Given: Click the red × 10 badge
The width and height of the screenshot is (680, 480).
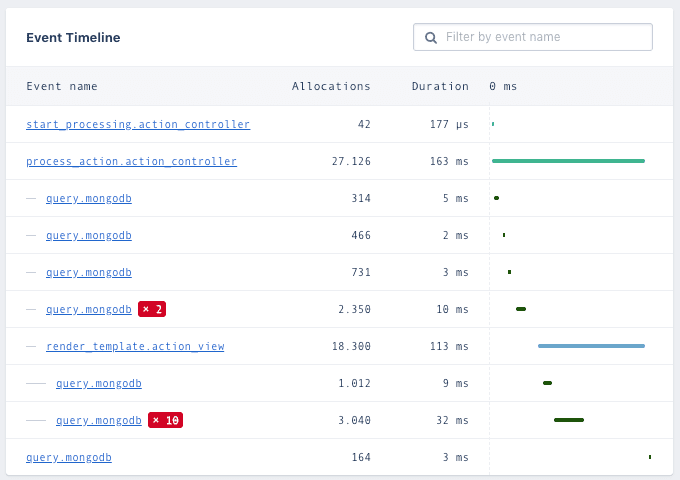Looking at the screenshot, I should pyautogui.click(x=166, y=420).
